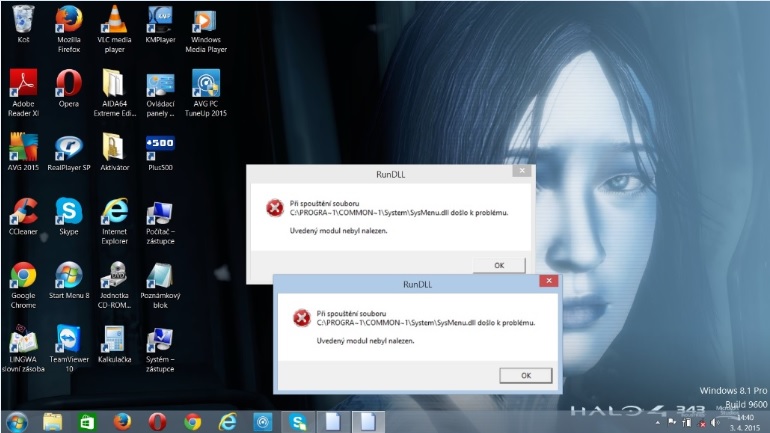Click the Start button on the taskbar

point(17,421)
